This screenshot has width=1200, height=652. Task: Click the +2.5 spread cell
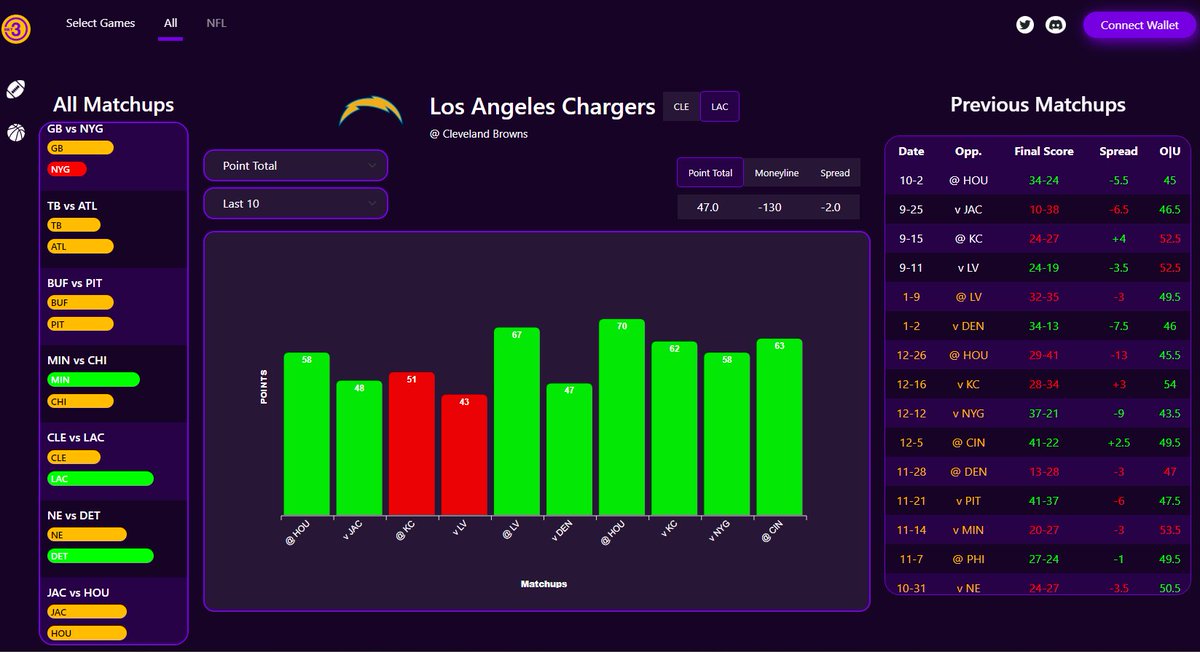(1118, 443)
